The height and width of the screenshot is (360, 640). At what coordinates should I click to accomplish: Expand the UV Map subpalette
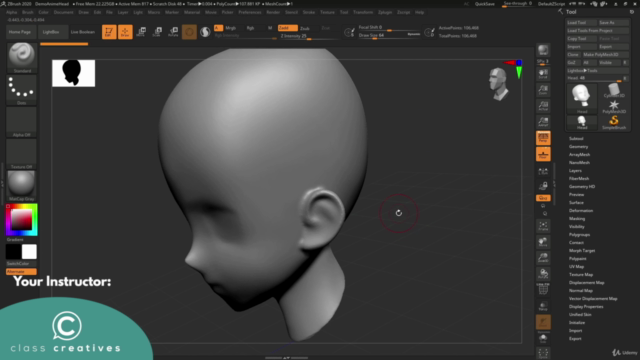tap(576, 267)
